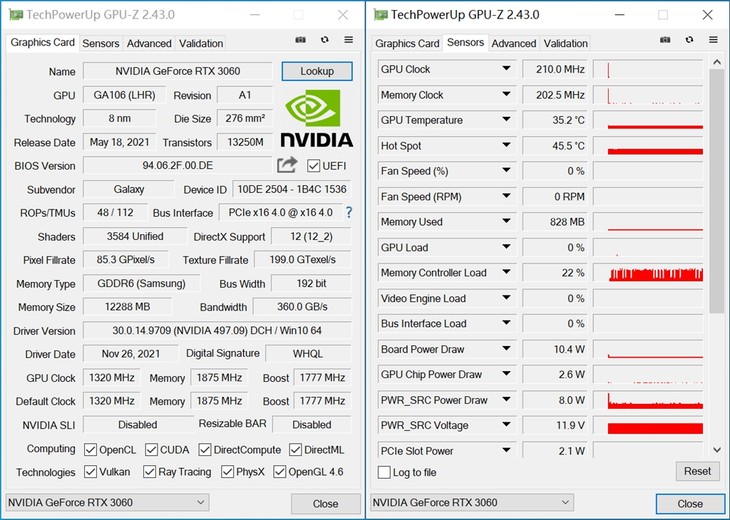Toggle the OpenGL 4.6 checkbox
The image size is (730, 520).
(279, 472)
